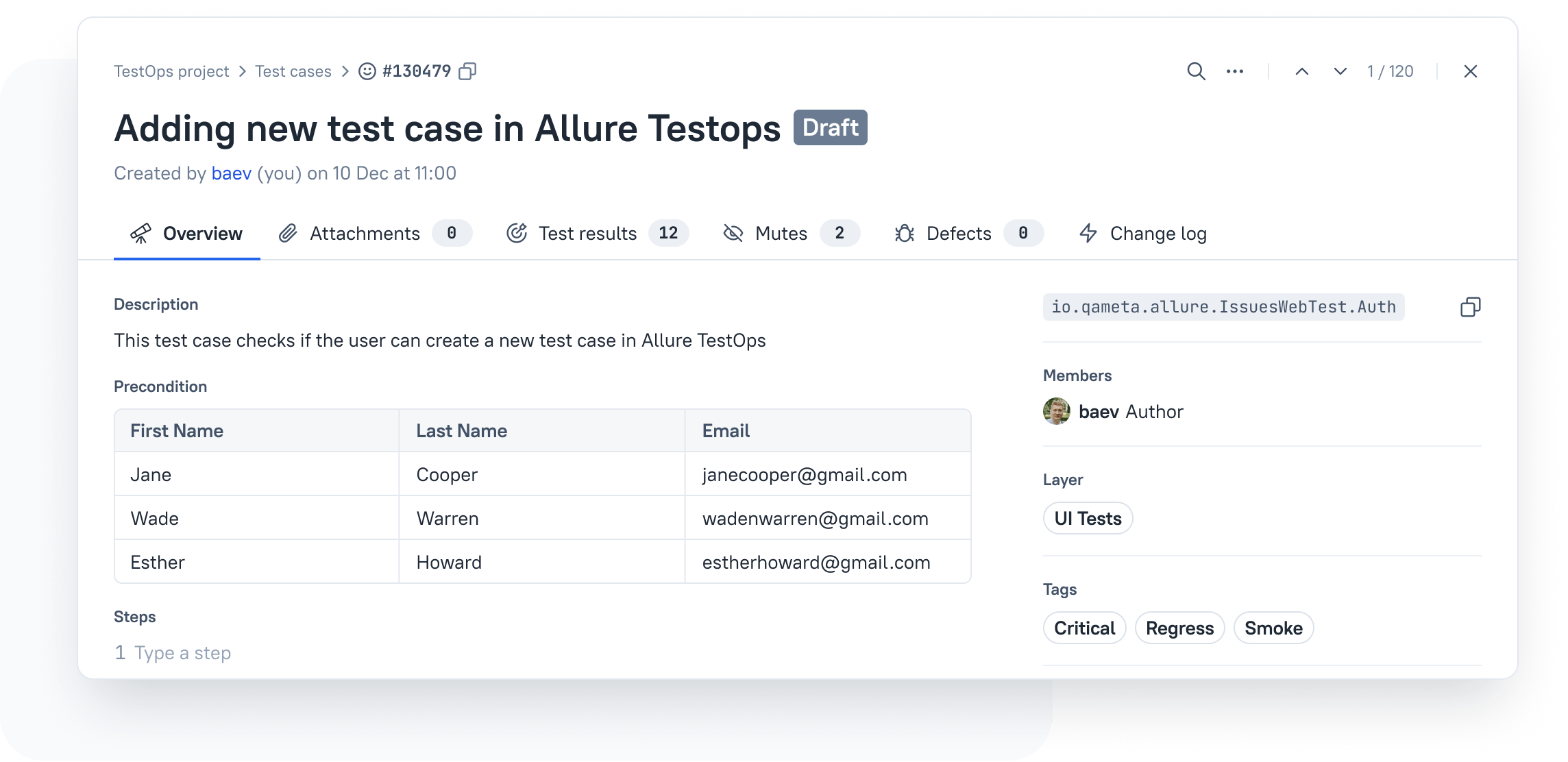Viewport: 1568px width, 762px height.
Task: Go to previous test case via up chevron
Action: [1301, 71]
